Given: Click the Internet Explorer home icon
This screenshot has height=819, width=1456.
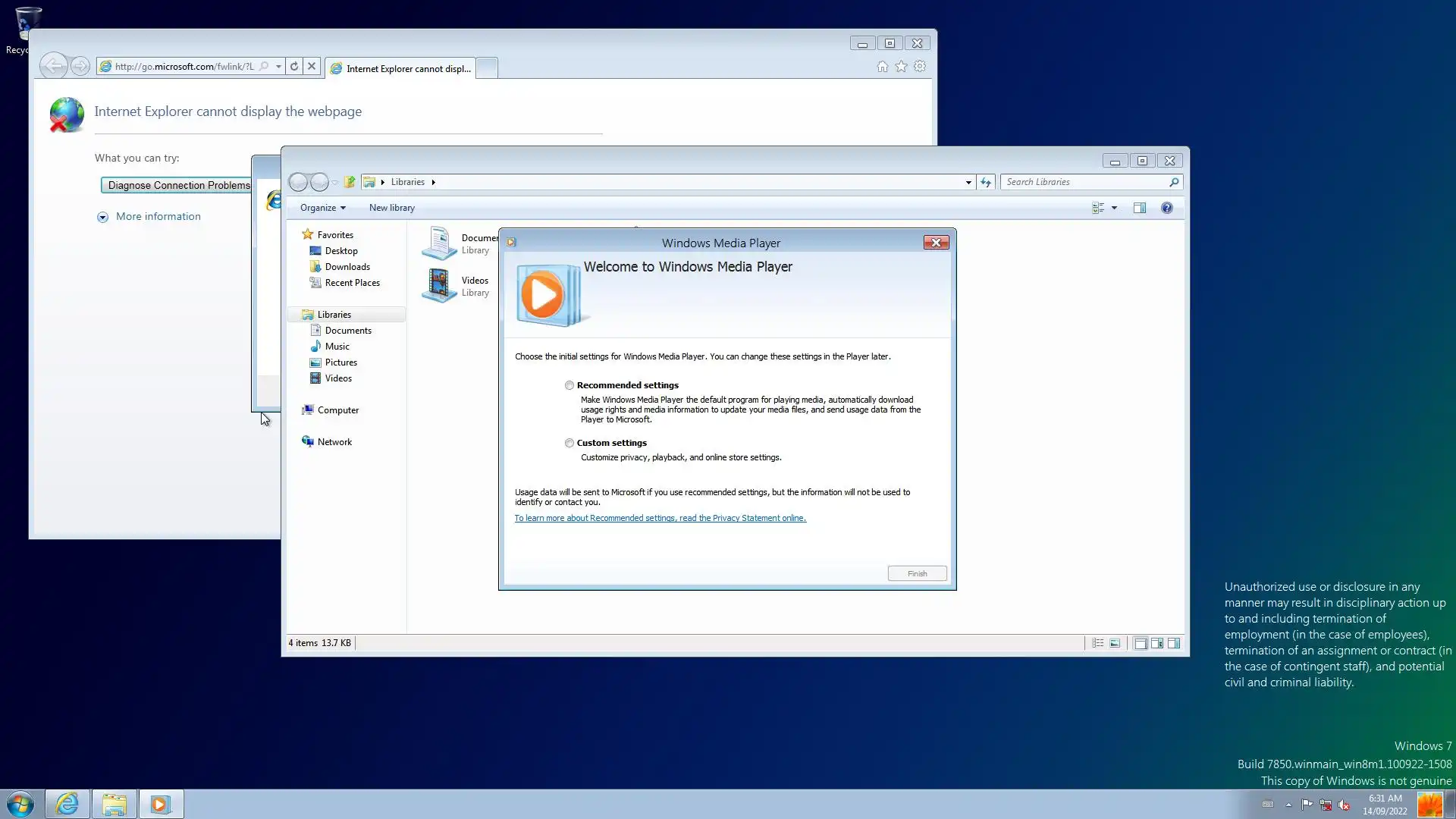Looking at the screenshot, I should coord(882,67).
